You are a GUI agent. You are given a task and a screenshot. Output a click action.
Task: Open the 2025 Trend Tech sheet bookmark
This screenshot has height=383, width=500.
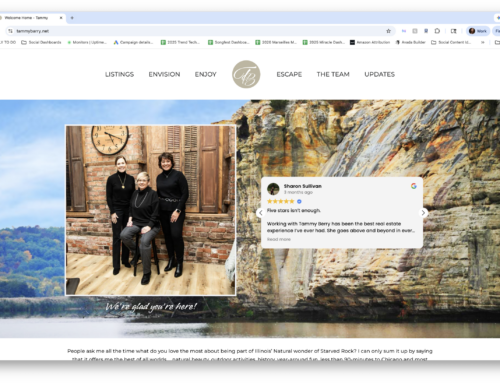(180, 42)
